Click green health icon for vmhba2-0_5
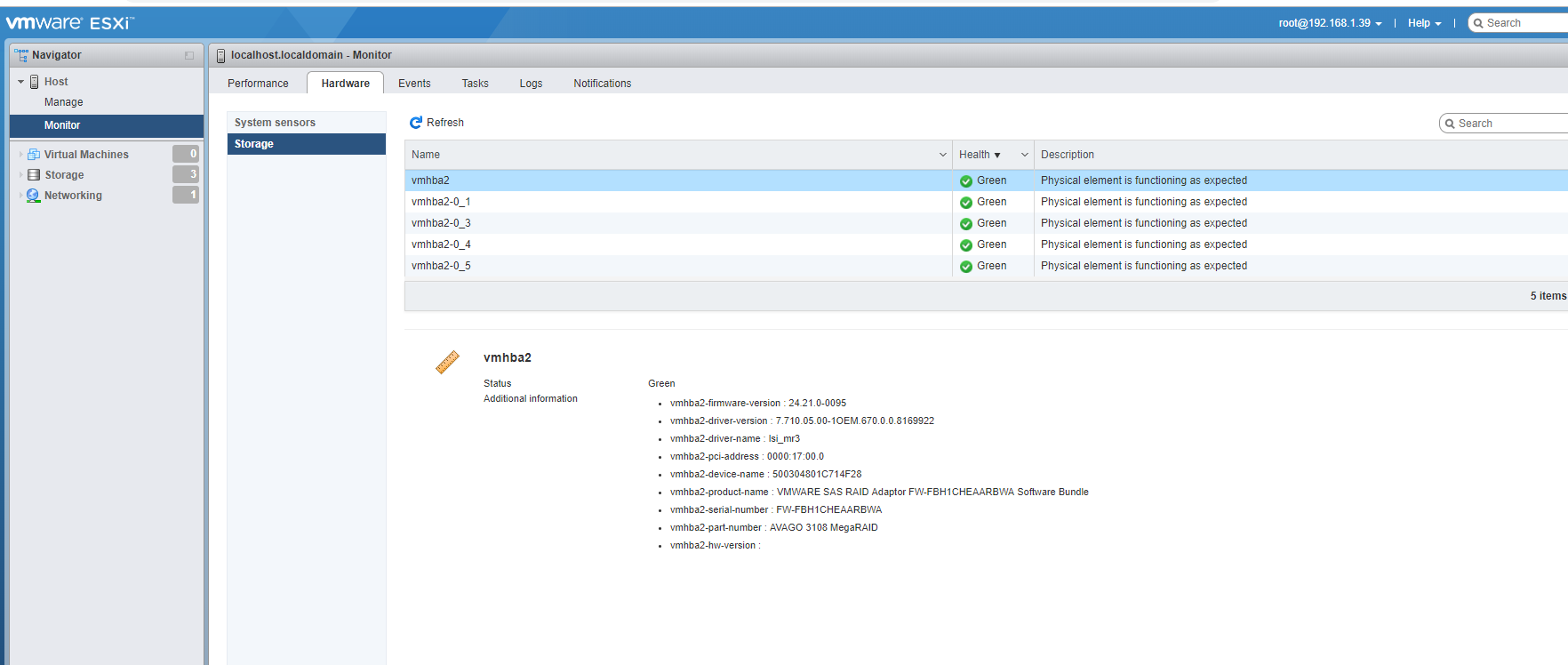This screenshot has width=1568, height=665. click(966, 266)
